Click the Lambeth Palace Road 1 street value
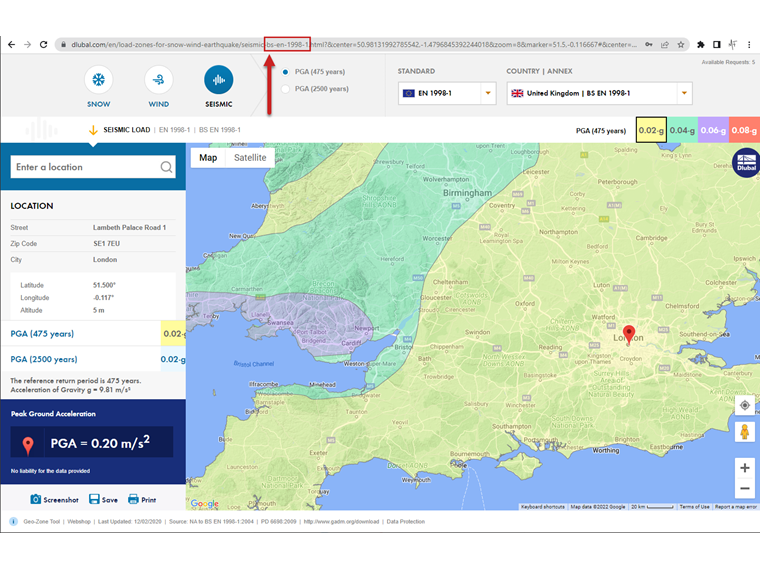The height and width of the screenshot is (570, 760). point(129,227)
